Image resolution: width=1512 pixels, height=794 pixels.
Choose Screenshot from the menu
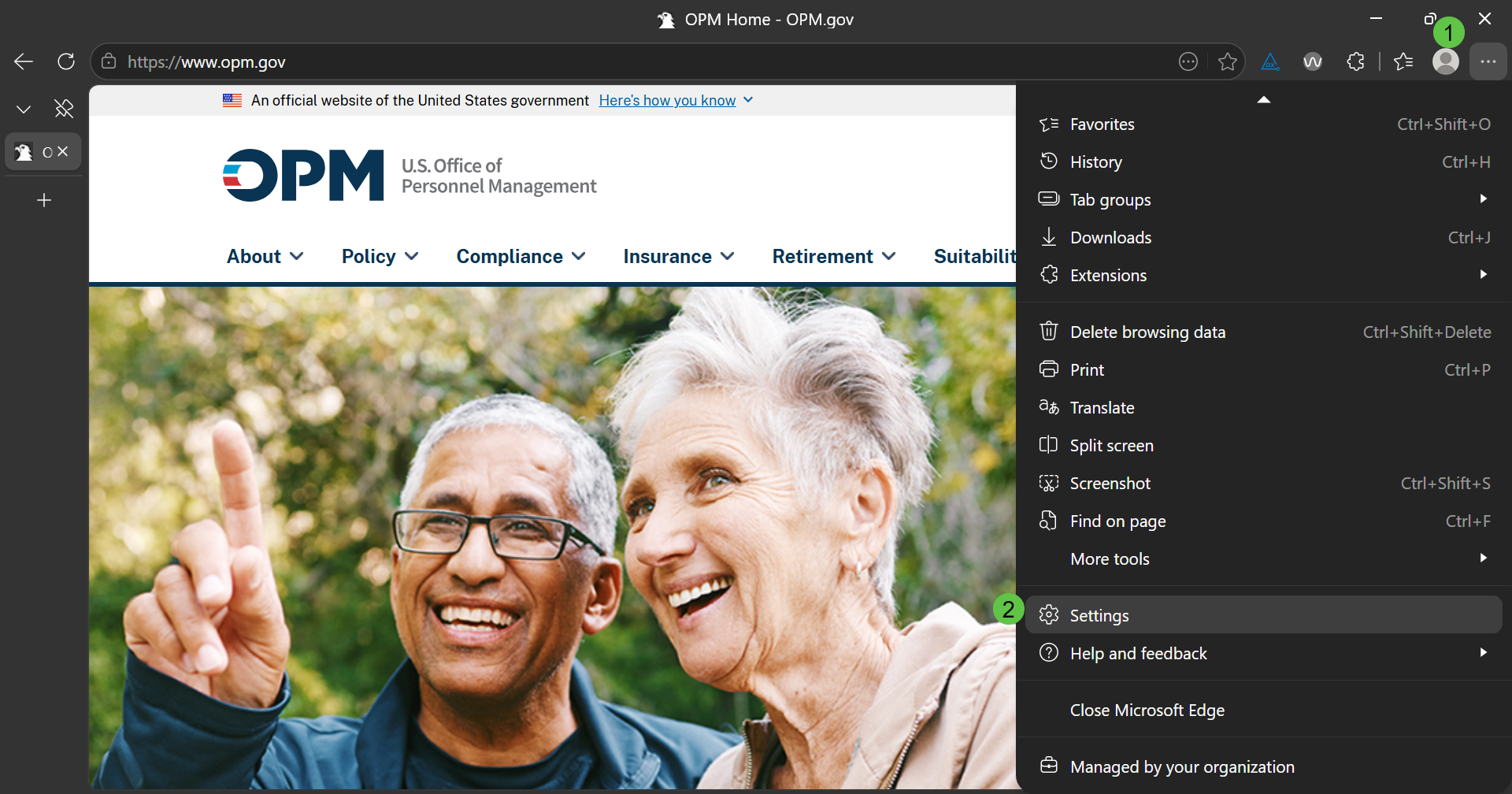coord(1264,484)
